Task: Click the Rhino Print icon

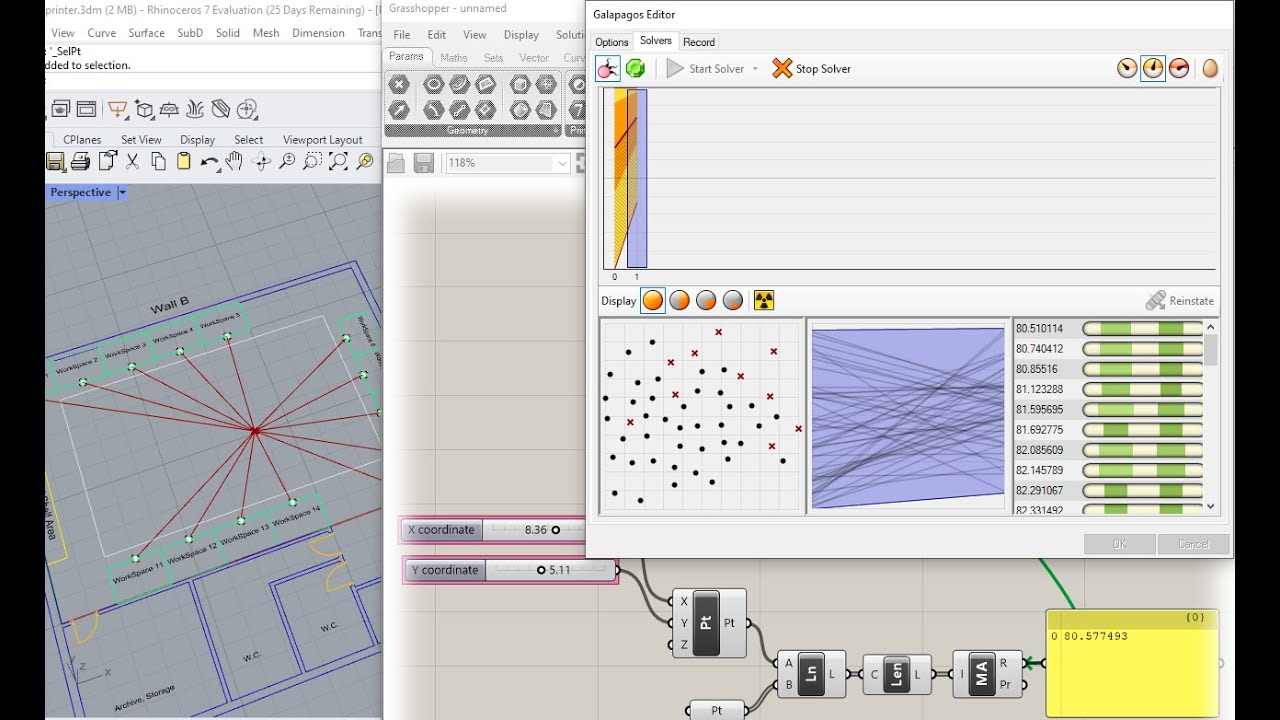Action: click(x=80, y=161)
